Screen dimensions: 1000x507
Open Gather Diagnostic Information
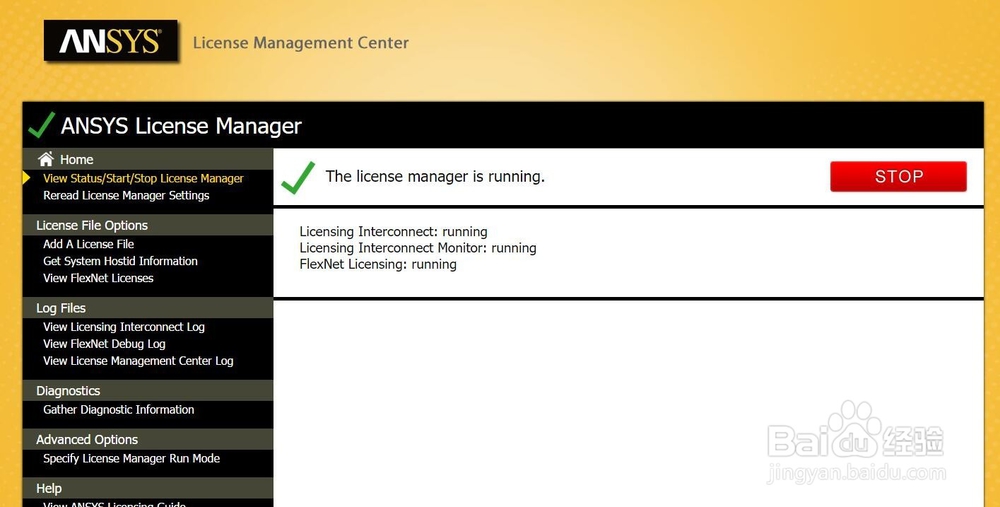[119, 409]
